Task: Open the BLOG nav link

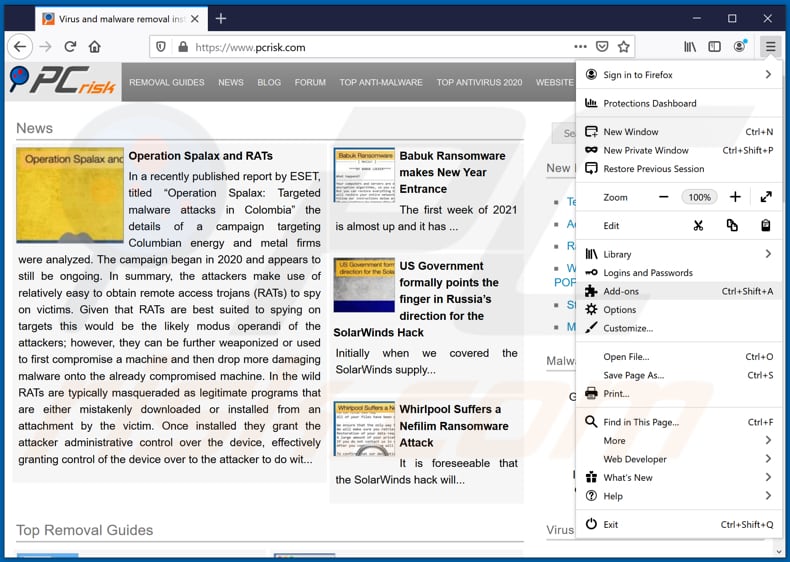Action: [x=269, y=82]
